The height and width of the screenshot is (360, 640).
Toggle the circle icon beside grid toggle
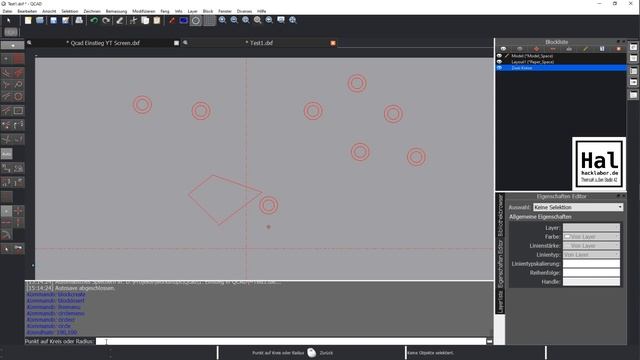pos(196,20)
